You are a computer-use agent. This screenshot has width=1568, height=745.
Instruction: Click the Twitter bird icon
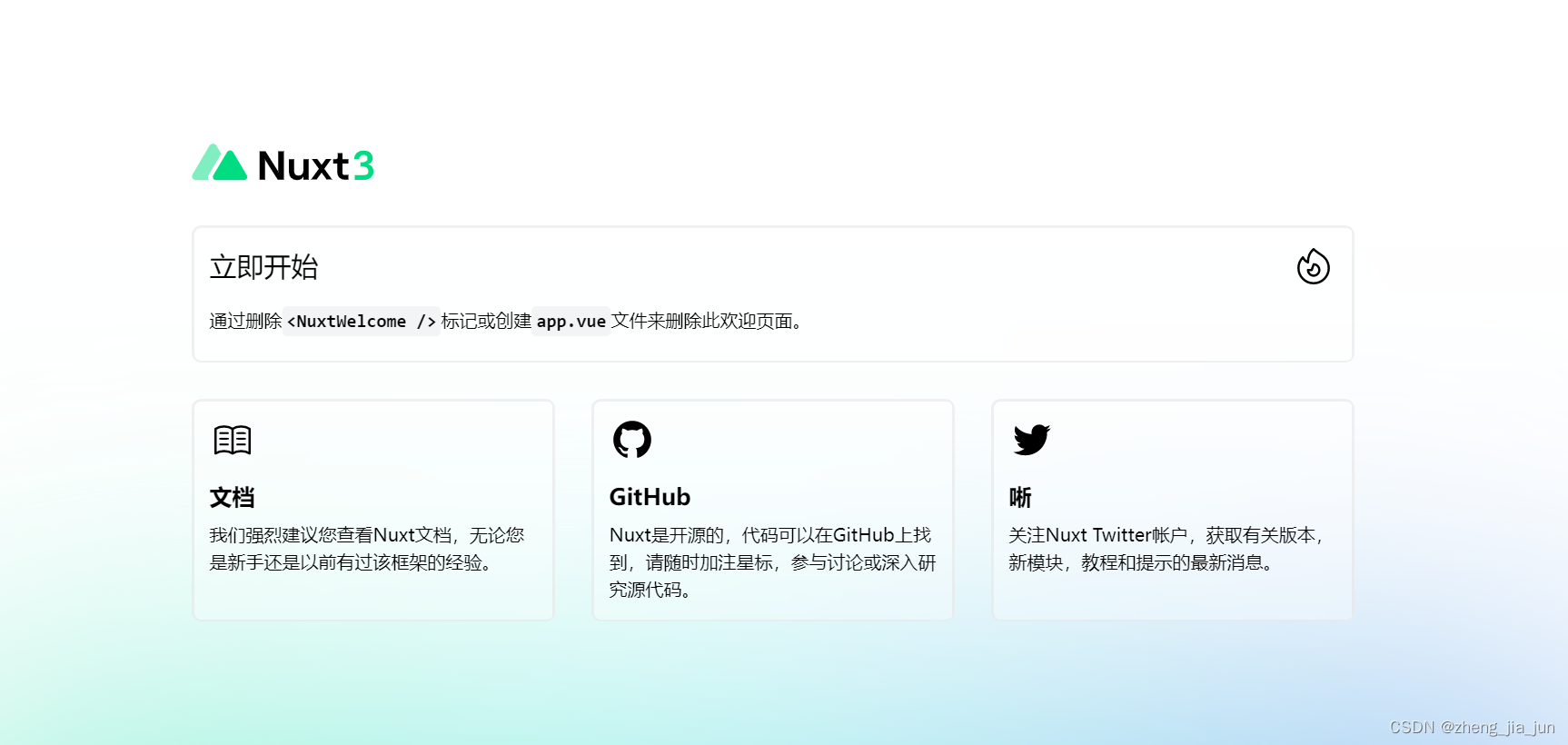click(1032, 440)
